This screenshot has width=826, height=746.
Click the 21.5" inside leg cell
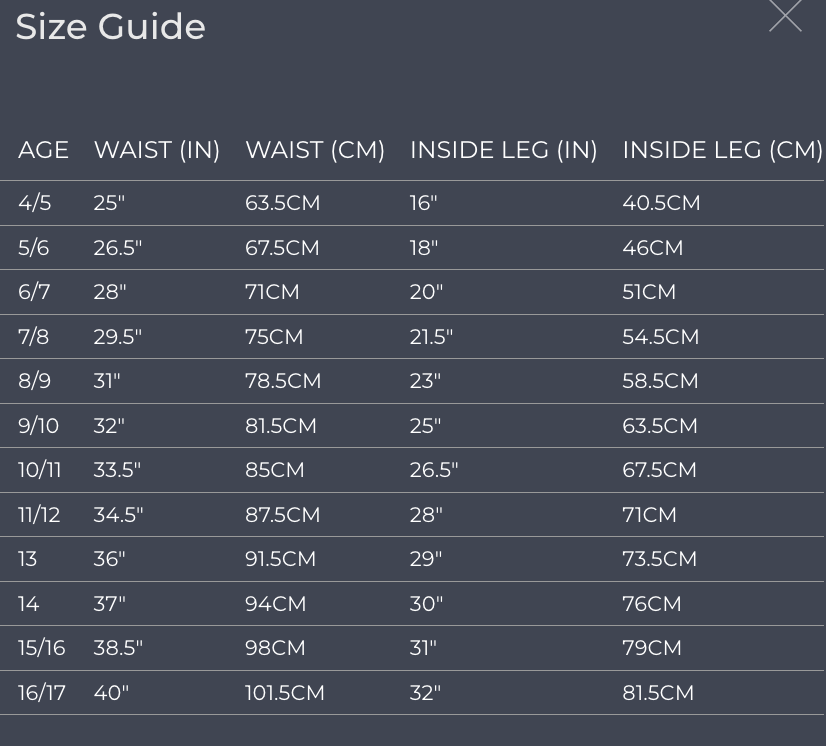tap(431, 337)
